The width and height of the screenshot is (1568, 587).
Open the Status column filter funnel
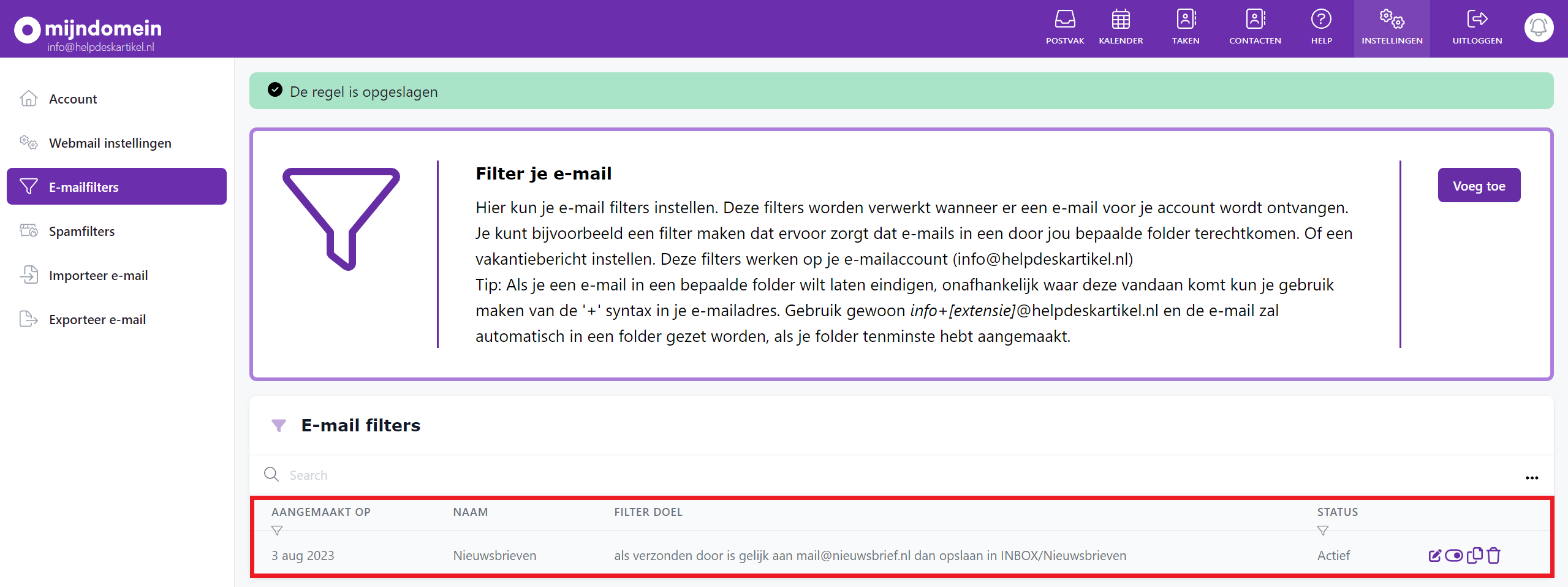click(1323, 531)
